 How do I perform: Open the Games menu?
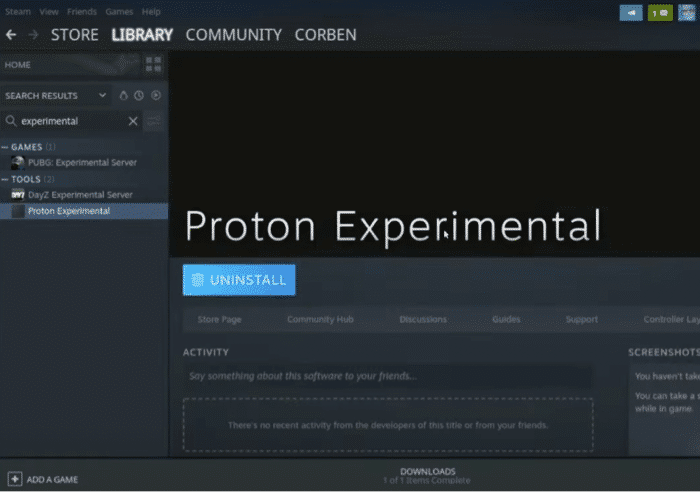click(119, 12)
